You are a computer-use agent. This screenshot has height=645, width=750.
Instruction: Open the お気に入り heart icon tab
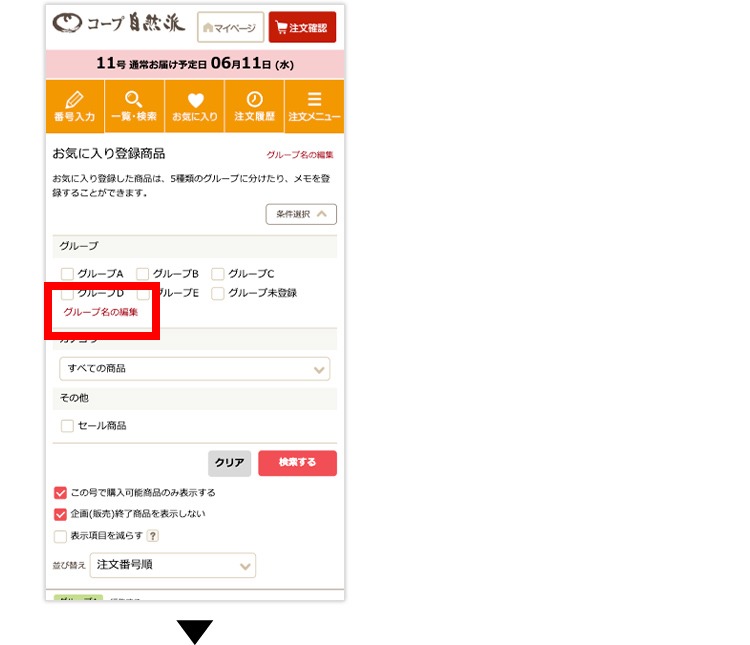(x=194, y=107)
